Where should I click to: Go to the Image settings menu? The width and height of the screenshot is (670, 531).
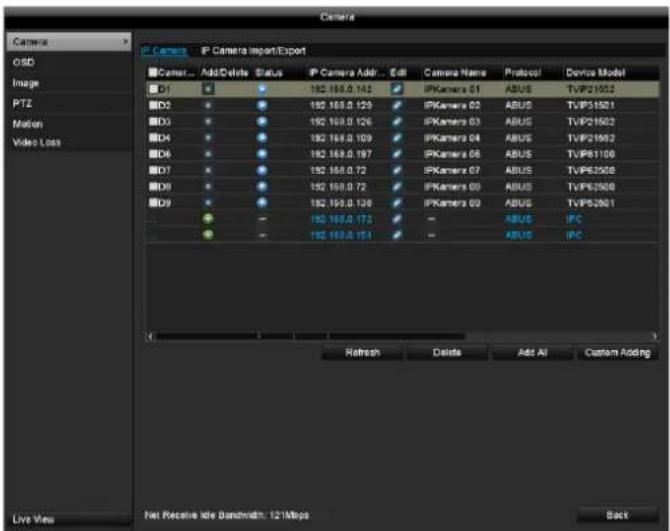[x=69, y=83]
